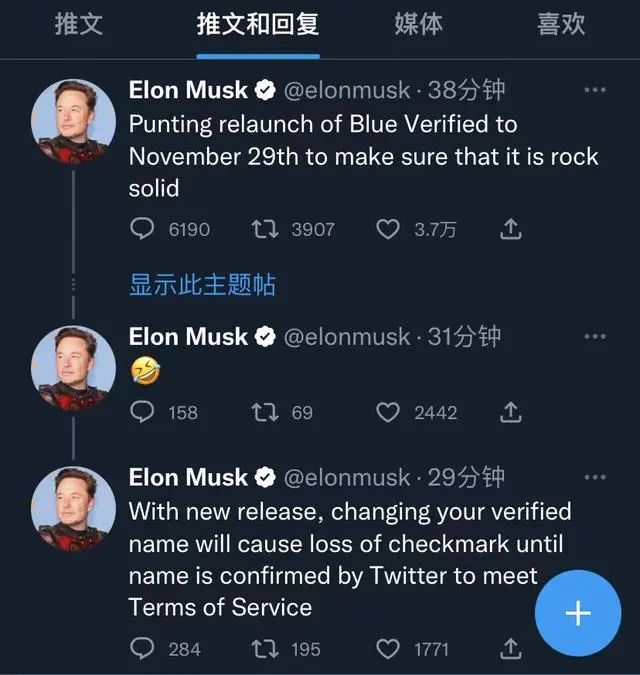Screen dimensions: 640x675
Task: Open more options on the emoji tweet
Action: click(595, 337)
